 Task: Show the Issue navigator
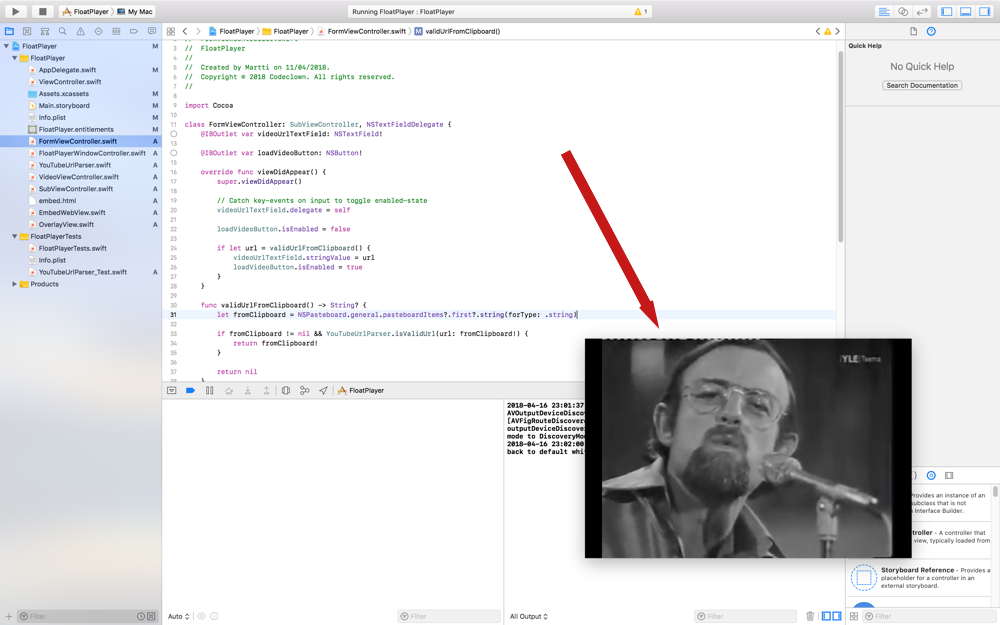80,31
